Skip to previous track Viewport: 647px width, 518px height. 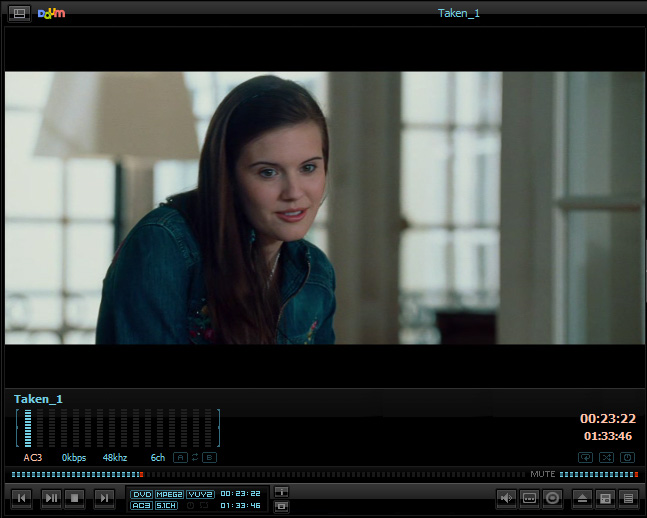click(21, 498)
